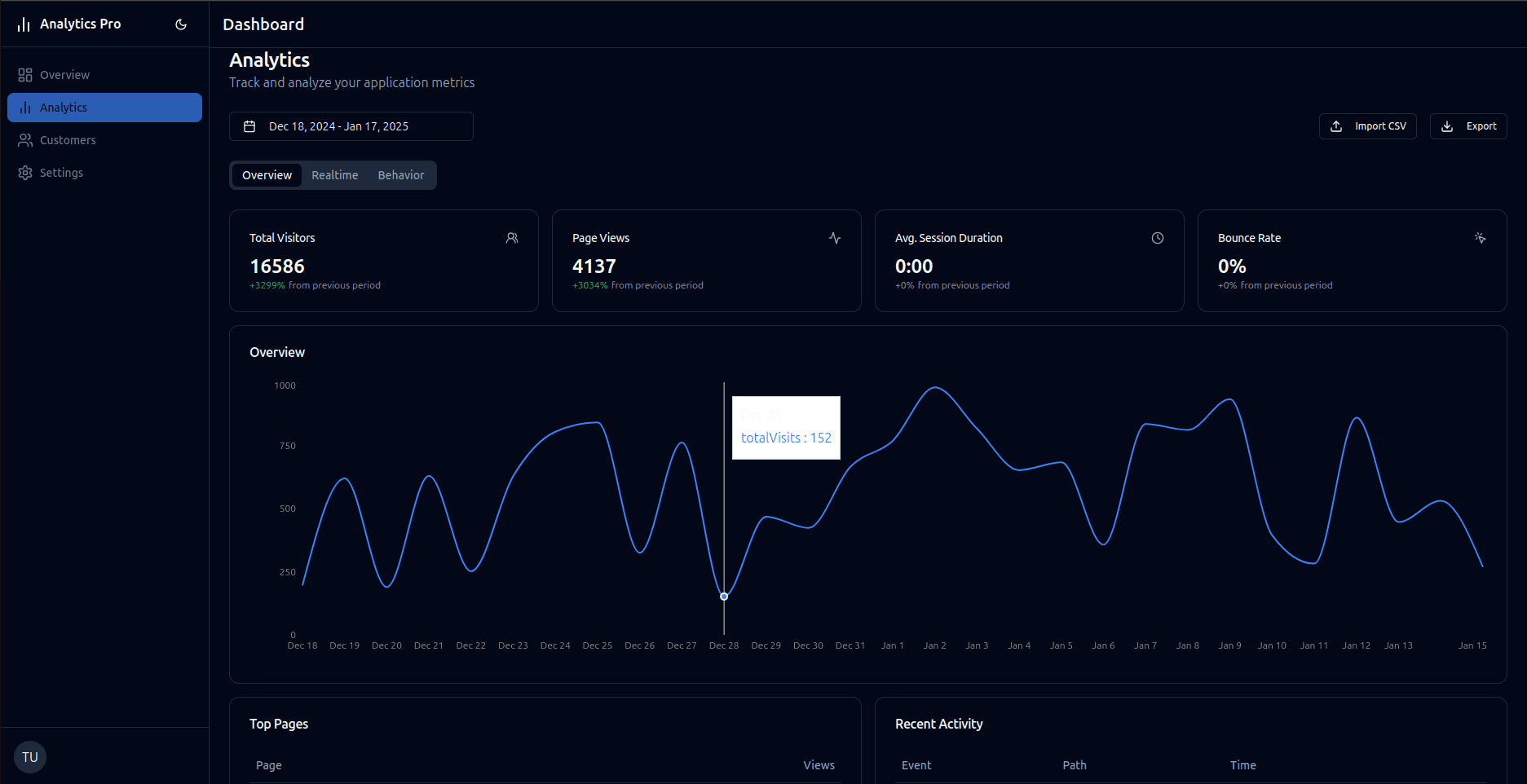Toggle dark mode with the moon icon

[x=180, y=24]
